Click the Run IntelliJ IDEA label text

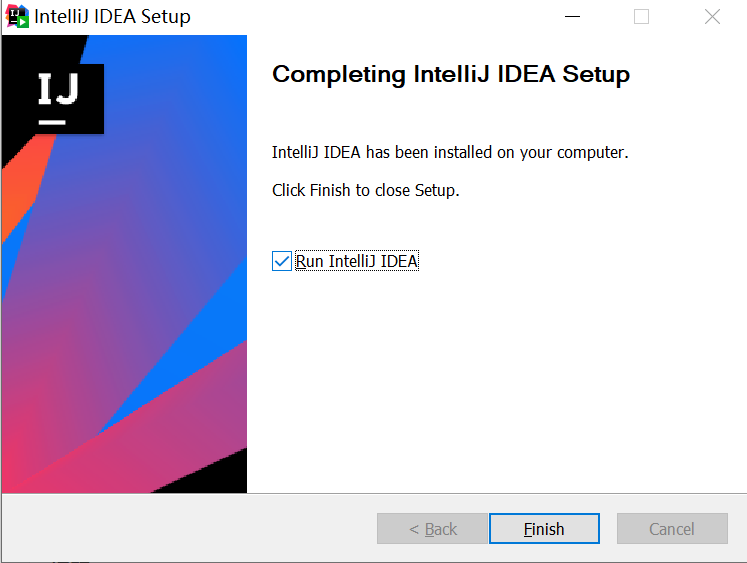[x=357, y=261]
